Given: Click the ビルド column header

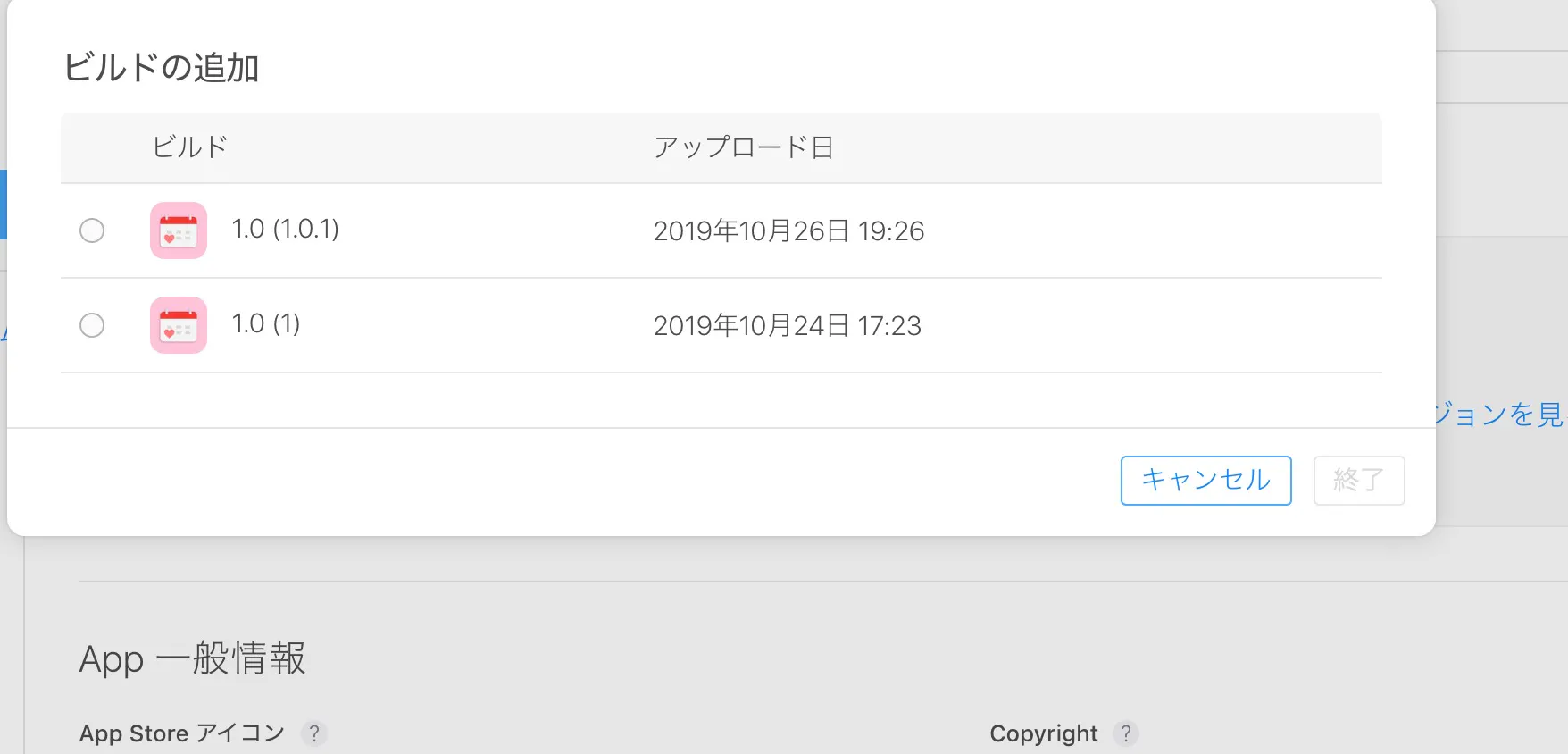Looking at the screenshot, I should (188, 147).
